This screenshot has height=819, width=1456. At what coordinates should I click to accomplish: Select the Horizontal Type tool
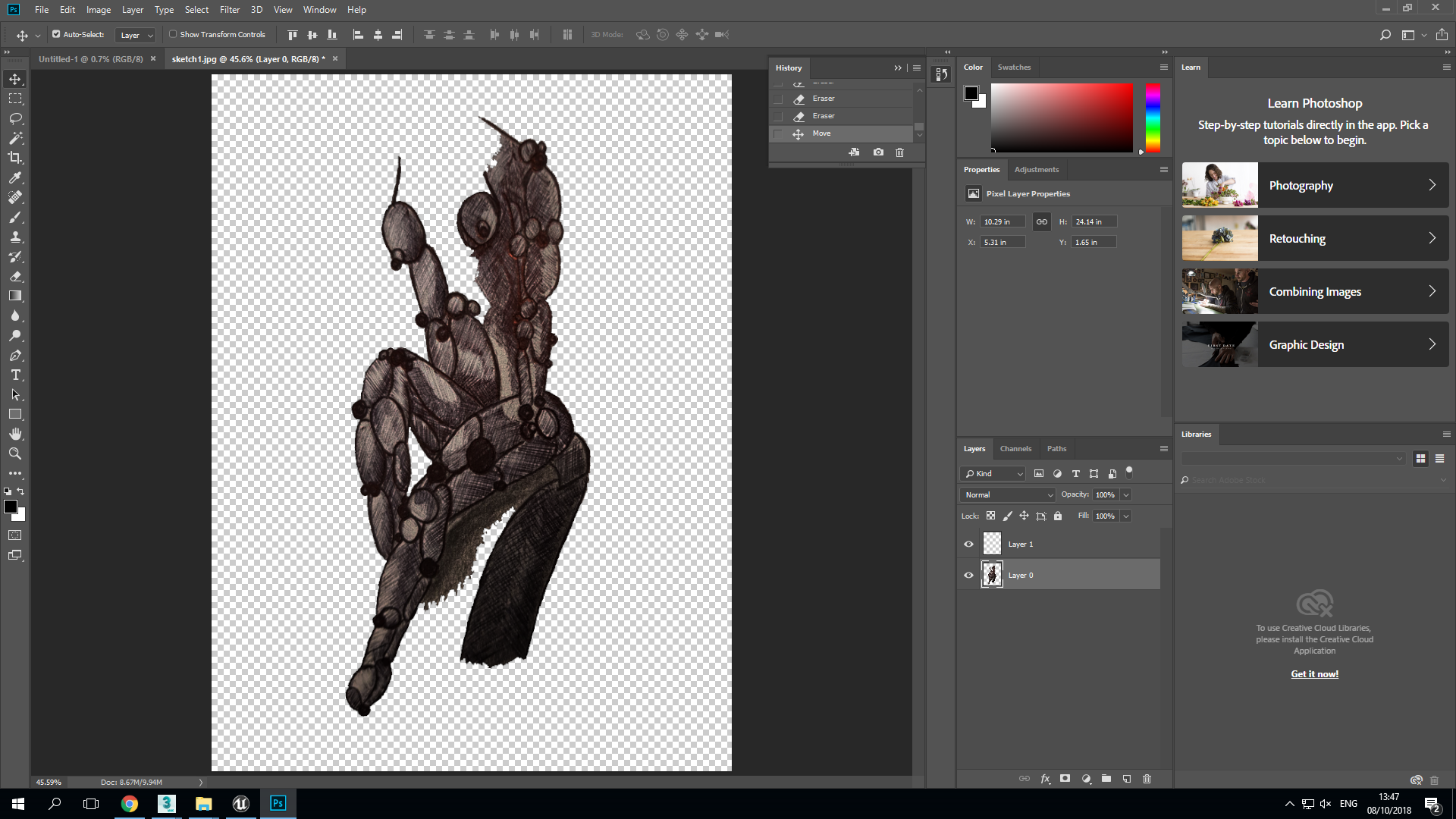[15, 375]
